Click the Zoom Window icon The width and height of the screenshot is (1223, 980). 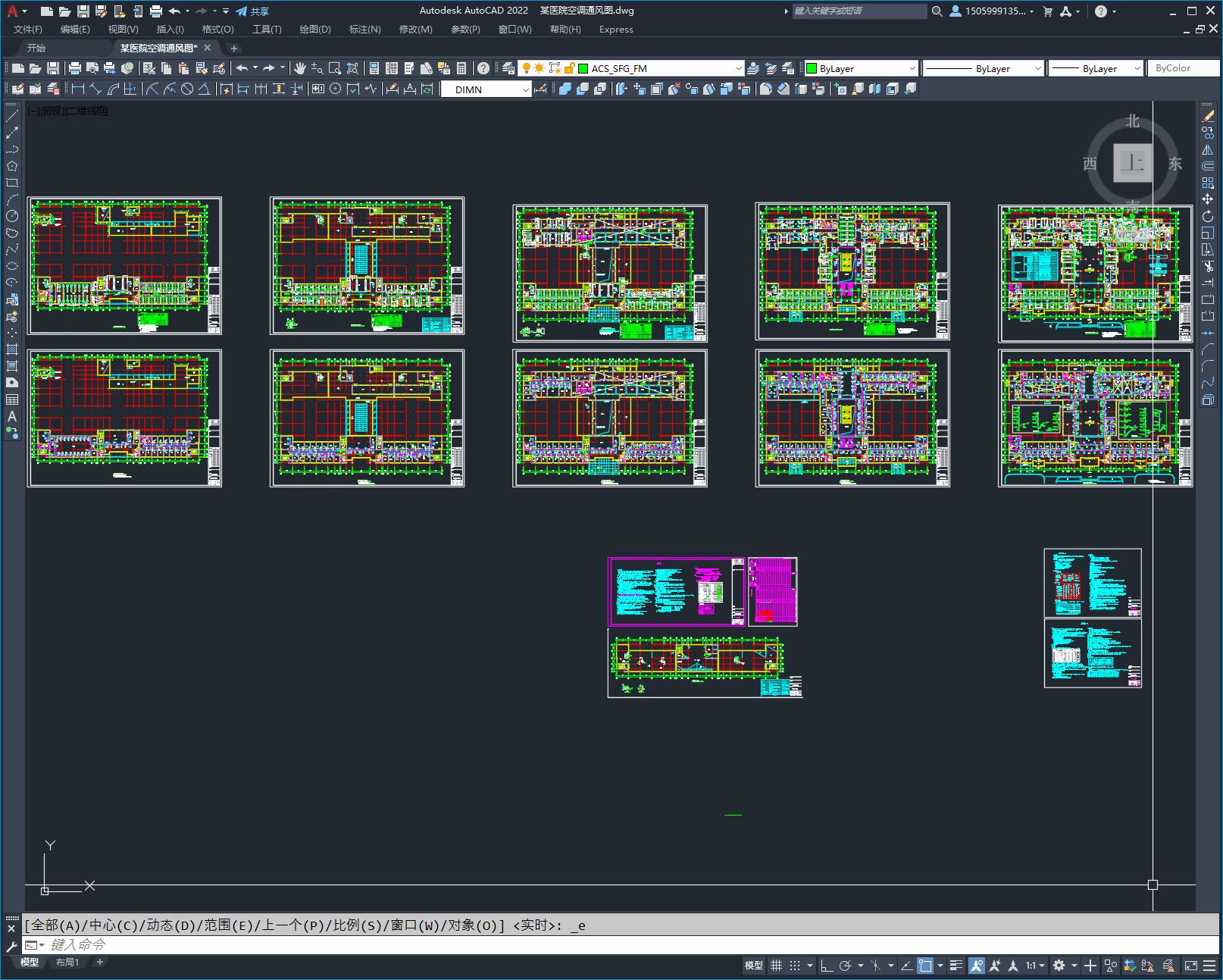pos(334,68)
